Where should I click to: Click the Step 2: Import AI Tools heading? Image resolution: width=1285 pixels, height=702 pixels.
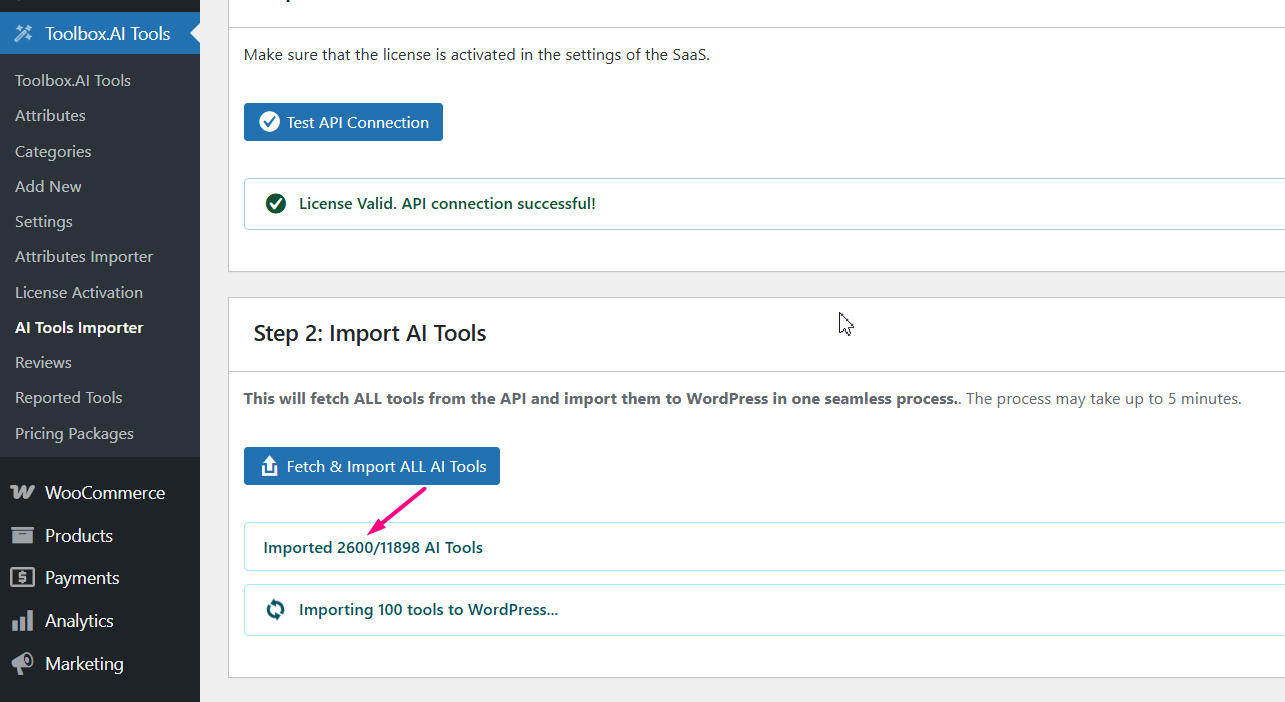point(370,333)
